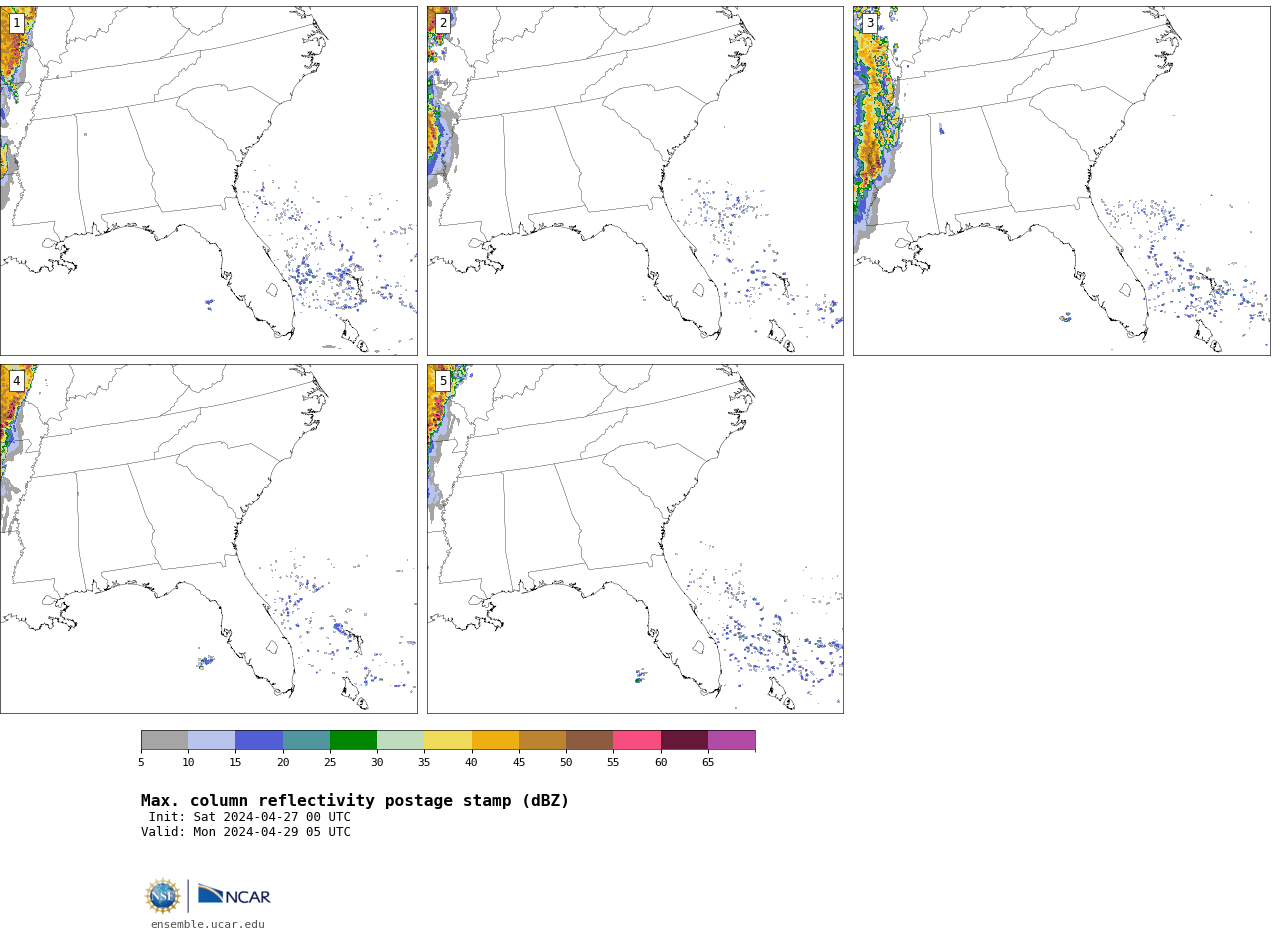Viewport: 1280px width, 936px height.
Task: Click the dark green 25-30 dBZ swatch
Action: [353, 740]
